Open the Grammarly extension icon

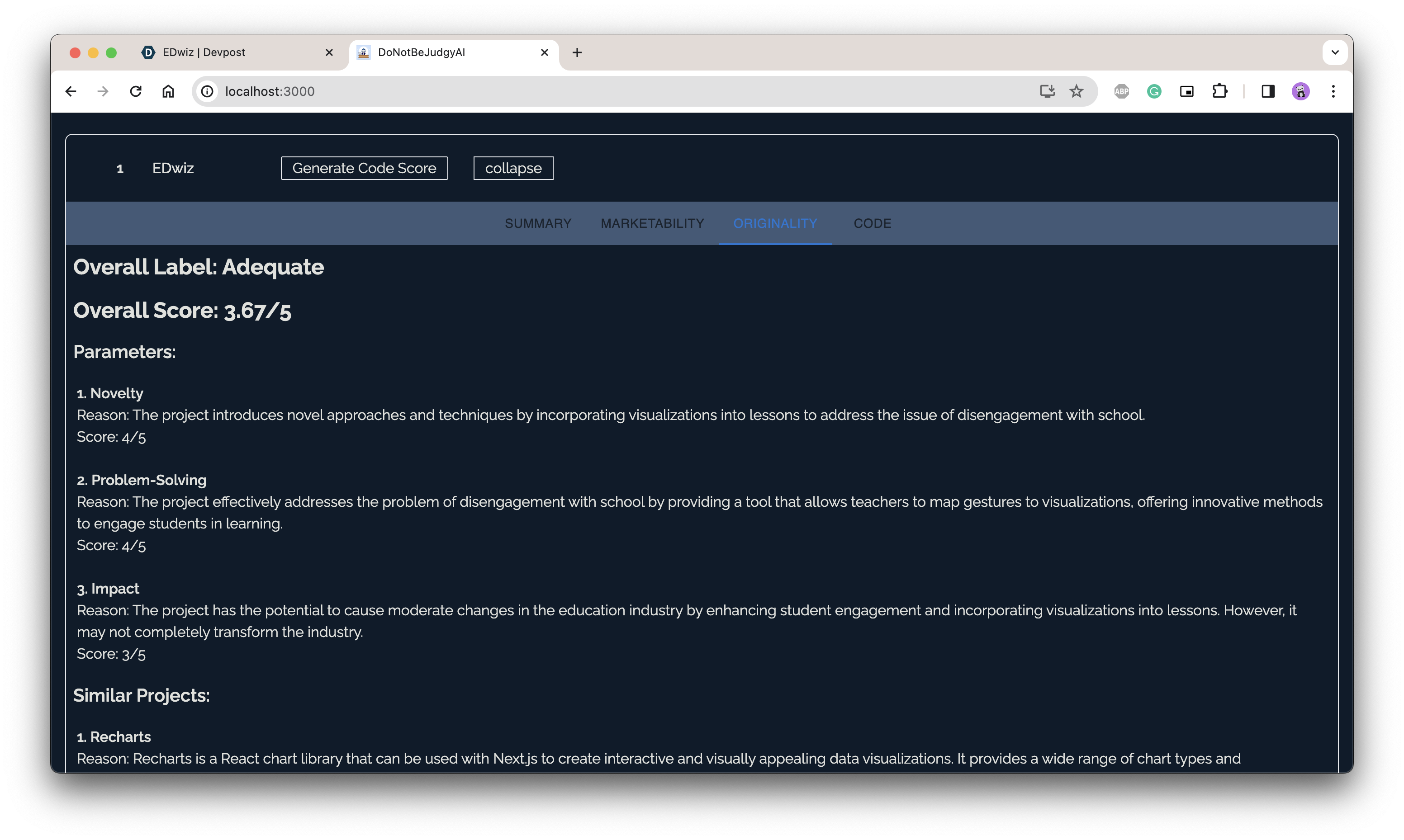coord(1154,91)
